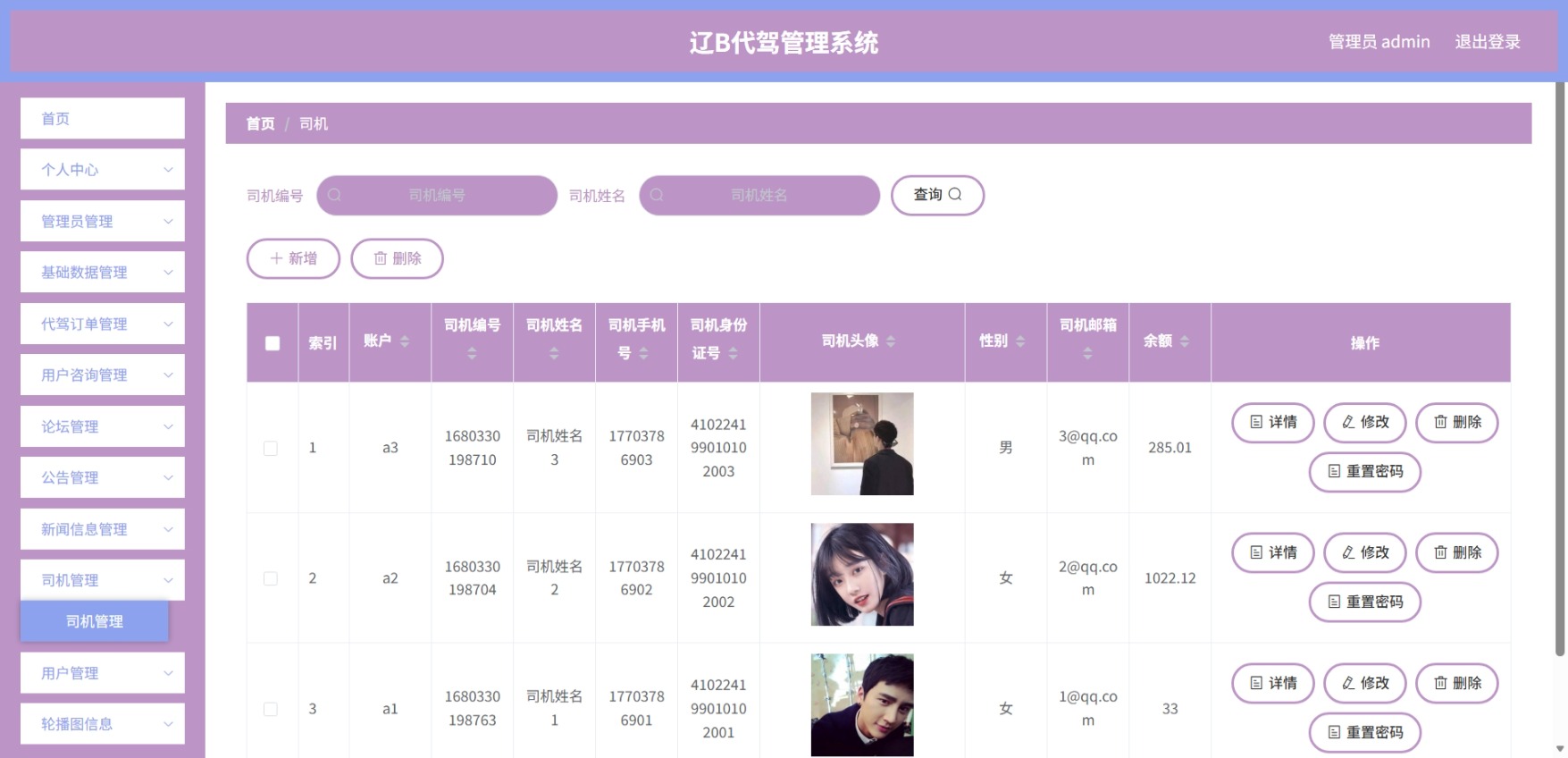Image resolution: width=1568 pixels, height=758 pixels.
Task: Expand 代驾订单管理 sidebar menu
Action: pos(103,324)
